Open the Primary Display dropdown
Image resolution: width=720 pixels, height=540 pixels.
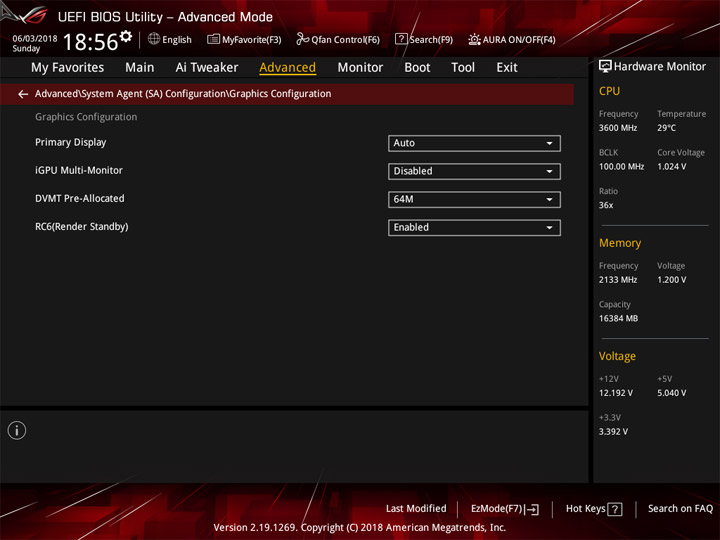coord(474,143)
